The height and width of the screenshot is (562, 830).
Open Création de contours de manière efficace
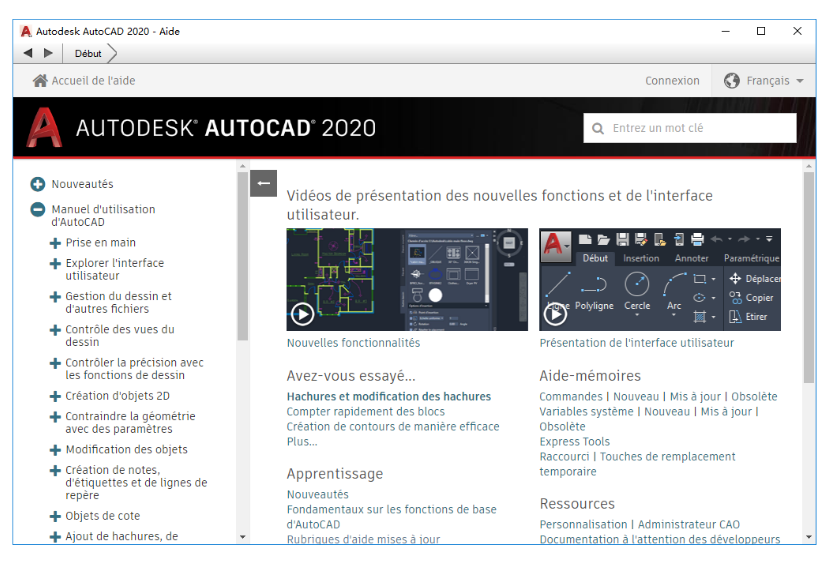tap(393, 427)
